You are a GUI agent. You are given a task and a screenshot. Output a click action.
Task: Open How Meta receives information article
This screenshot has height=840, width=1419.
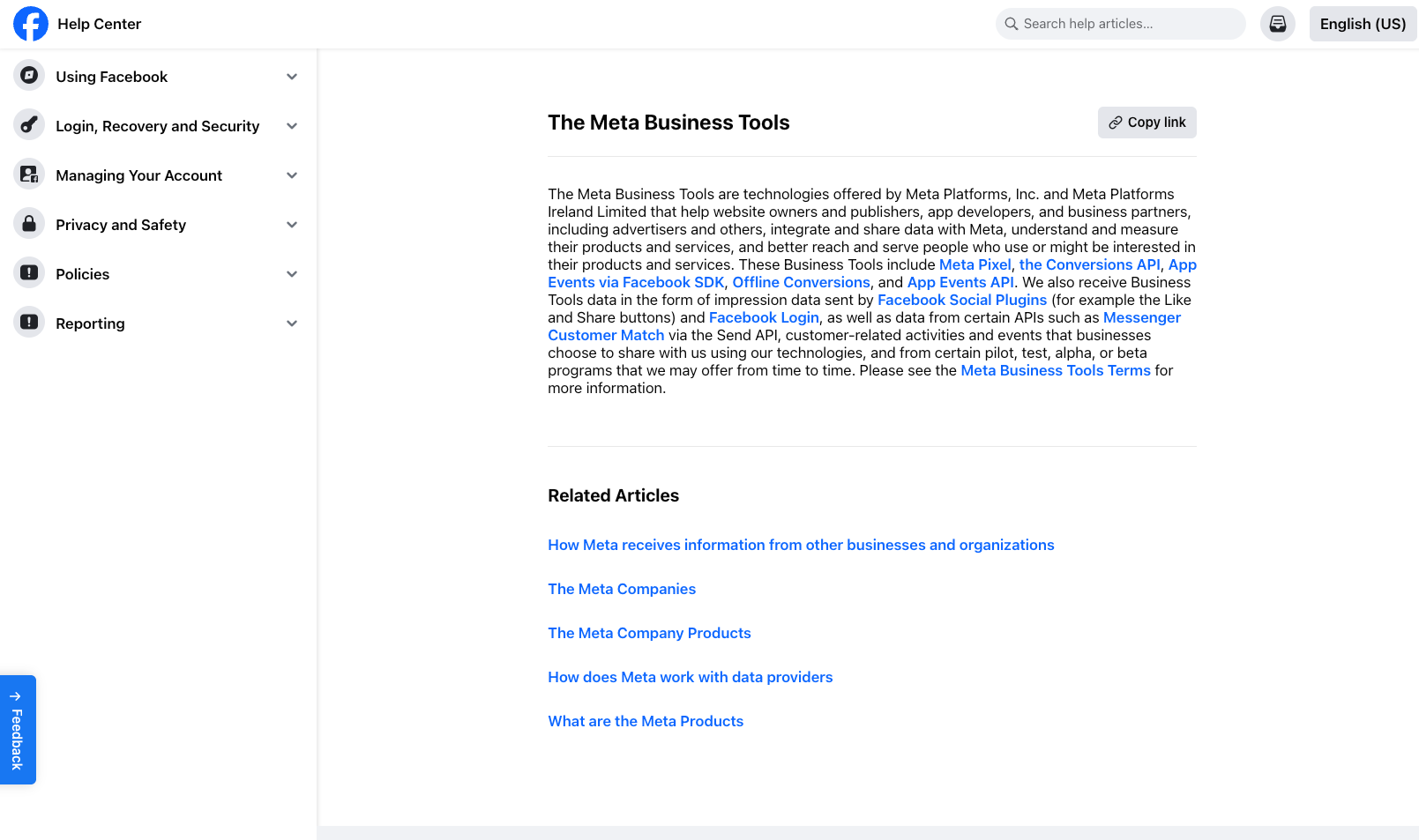tap(801, 545)
